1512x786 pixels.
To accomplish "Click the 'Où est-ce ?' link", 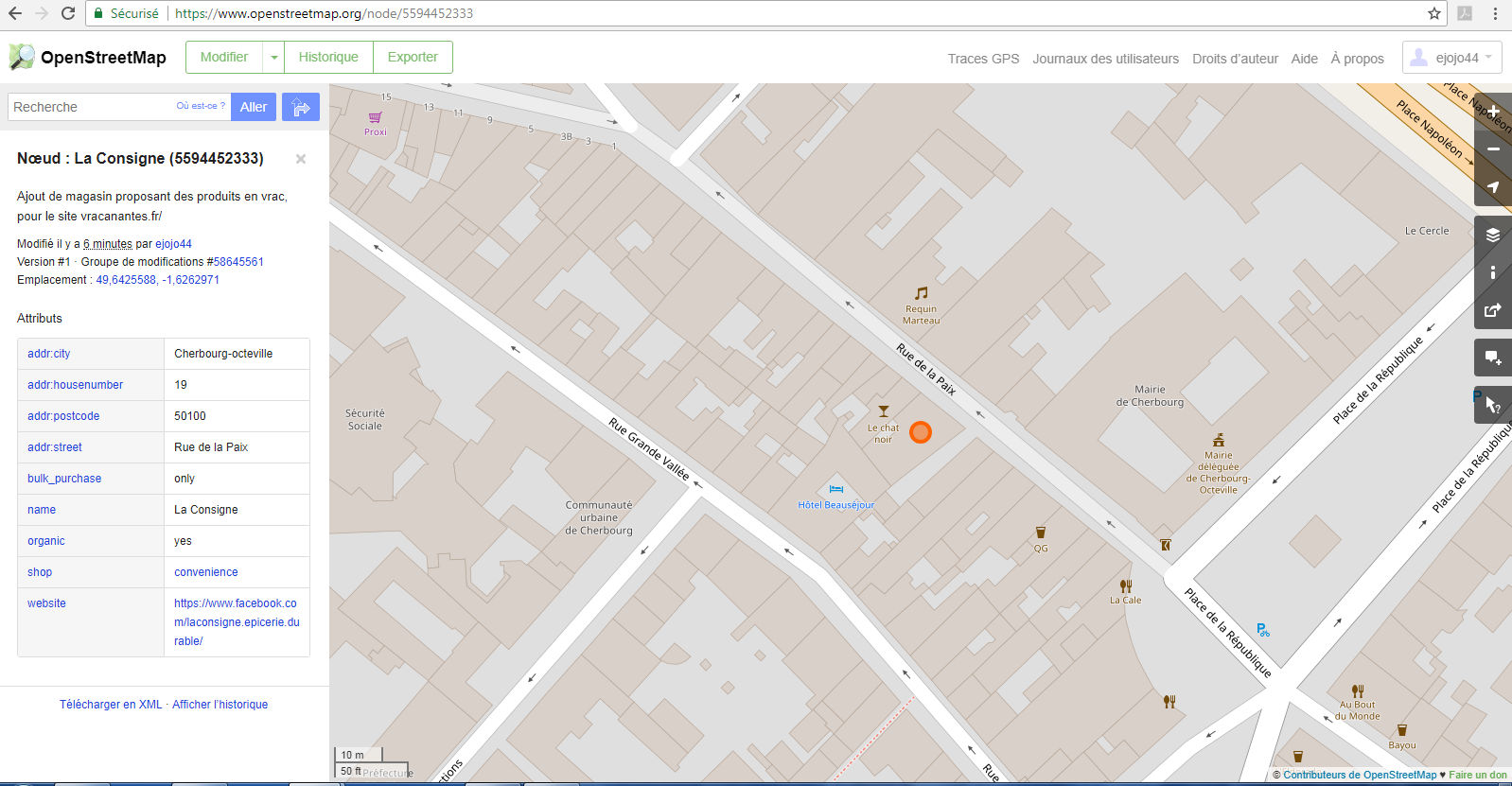I will pyautogui.click(x=201, y=106).
